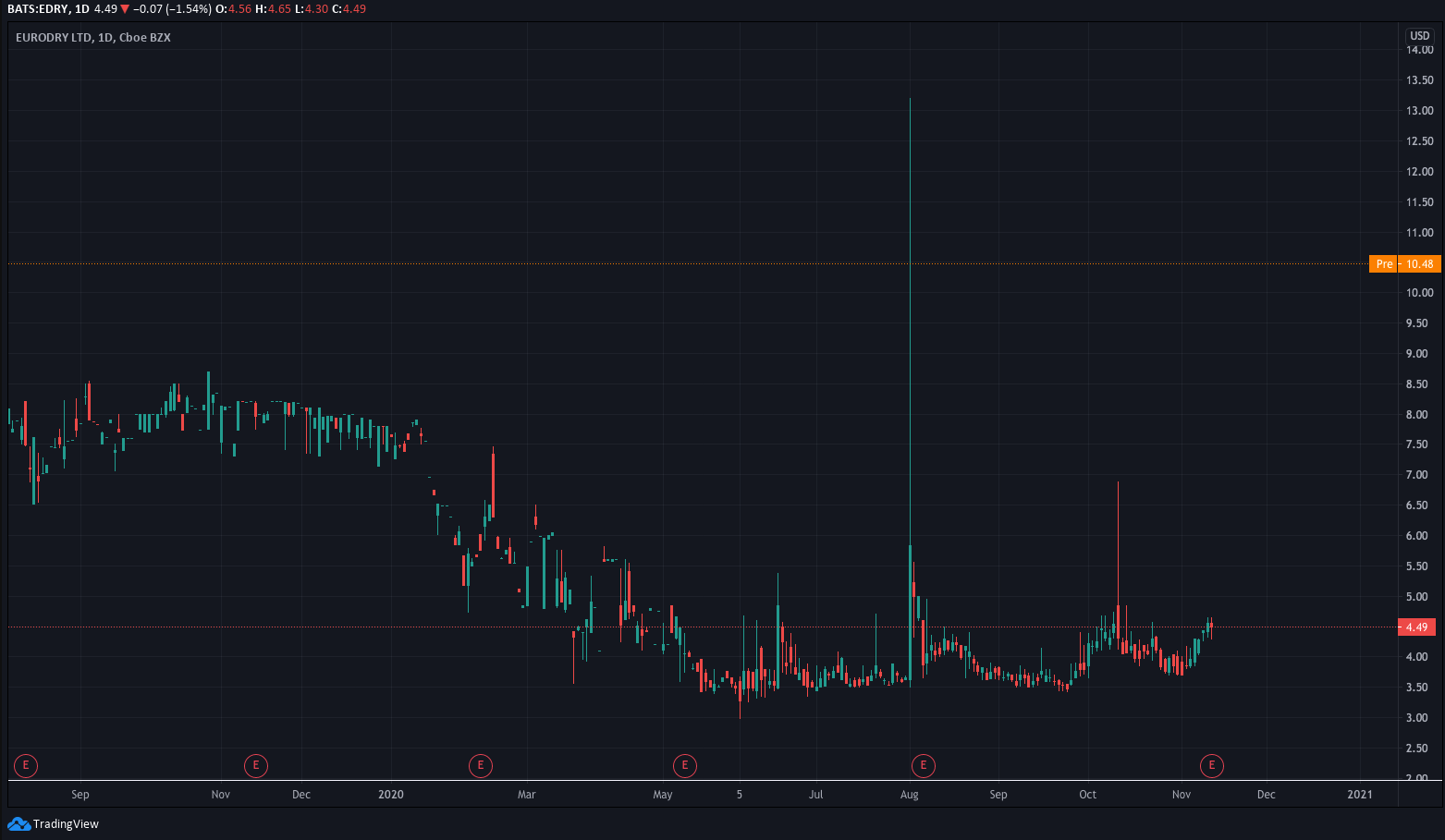Click the Jul label on time axis
The width and height of the screenshot is (1445, 840).
click(815, 795)
